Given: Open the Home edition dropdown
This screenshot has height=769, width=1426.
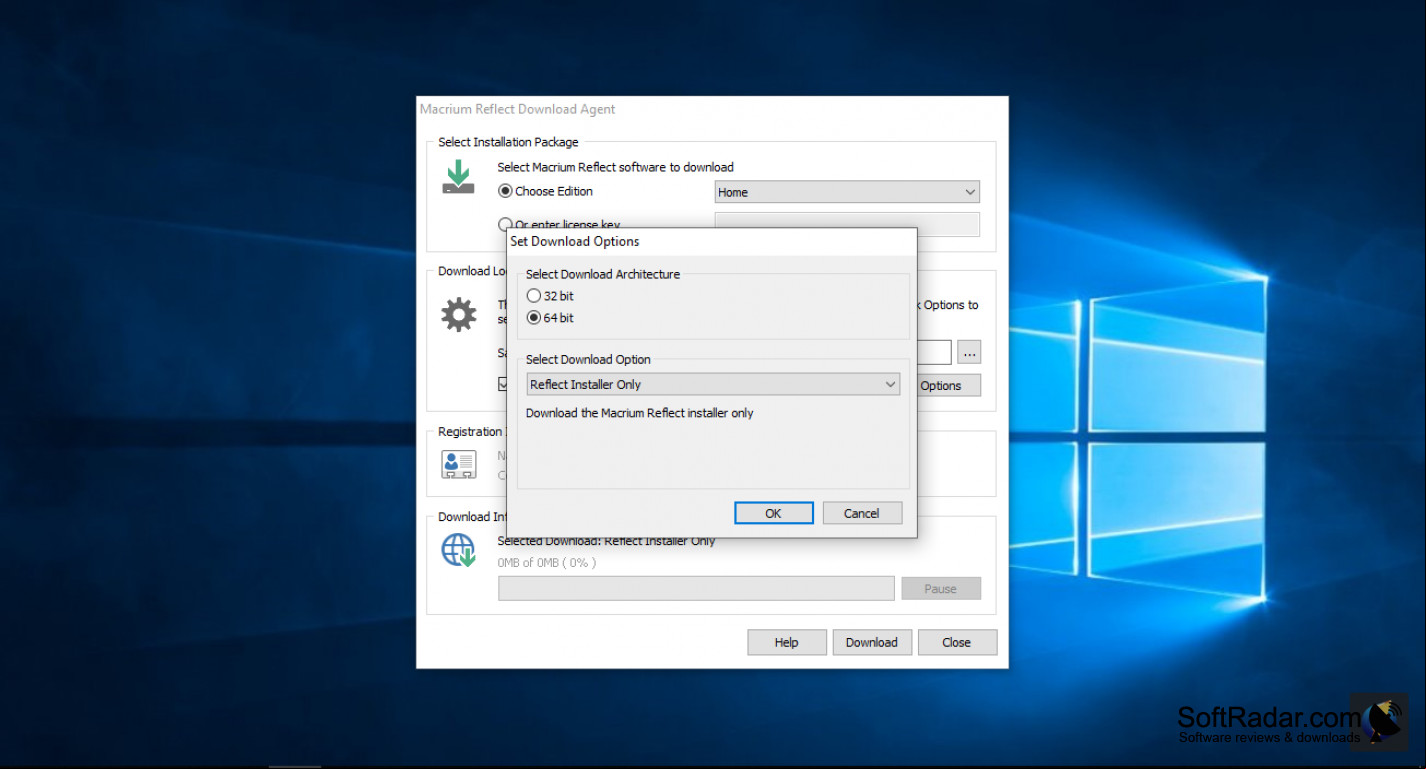Looking at the screenshot, I should click(847, 192).
